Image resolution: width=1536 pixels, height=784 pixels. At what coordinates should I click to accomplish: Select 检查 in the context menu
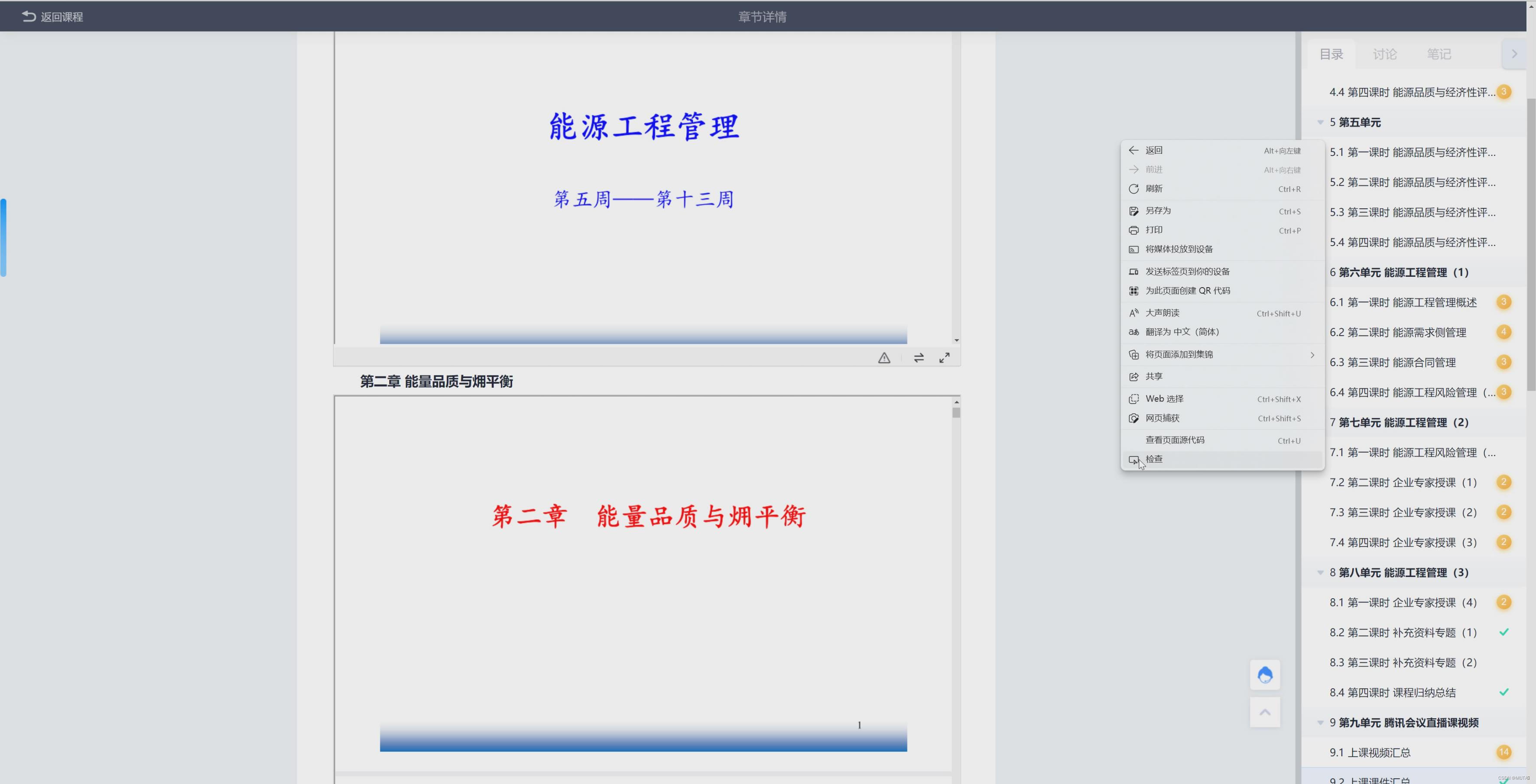pos(1154,459)
